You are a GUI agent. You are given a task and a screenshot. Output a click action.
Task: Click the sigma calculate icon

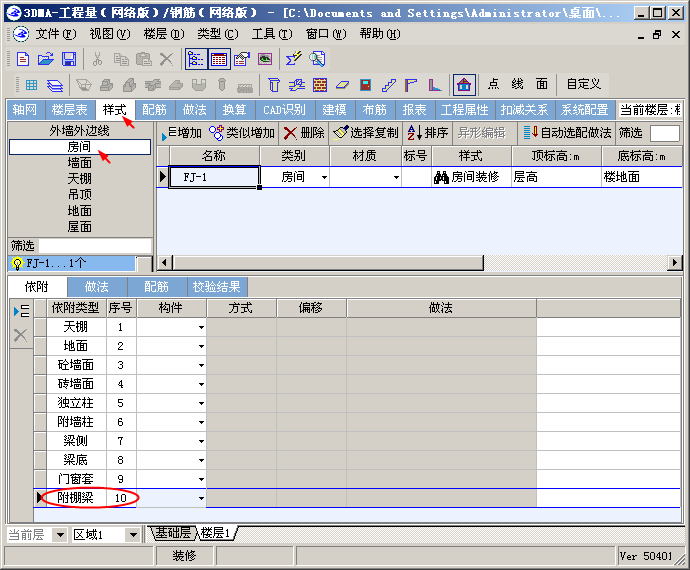[x=294, y=59]
